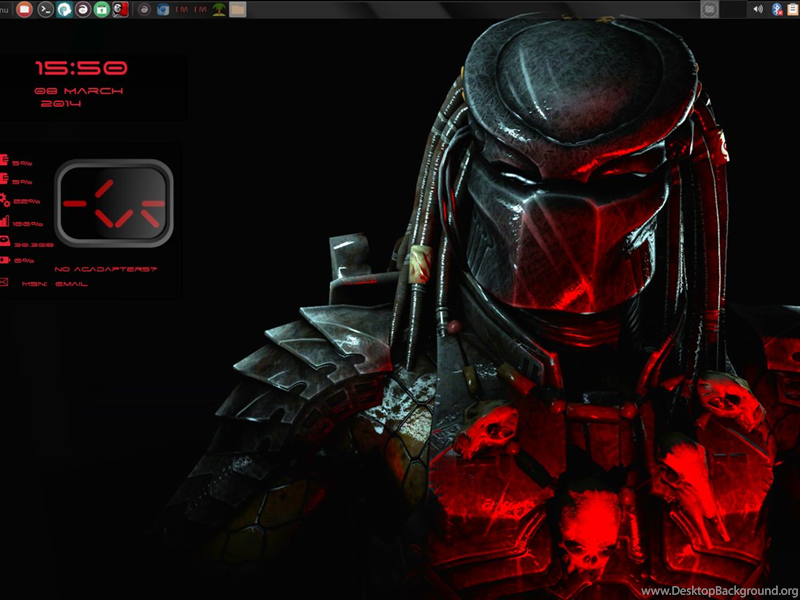Click the gear CPU icon in the widget
This screenshot has width=800, height=600.
[x=5, y=200]
